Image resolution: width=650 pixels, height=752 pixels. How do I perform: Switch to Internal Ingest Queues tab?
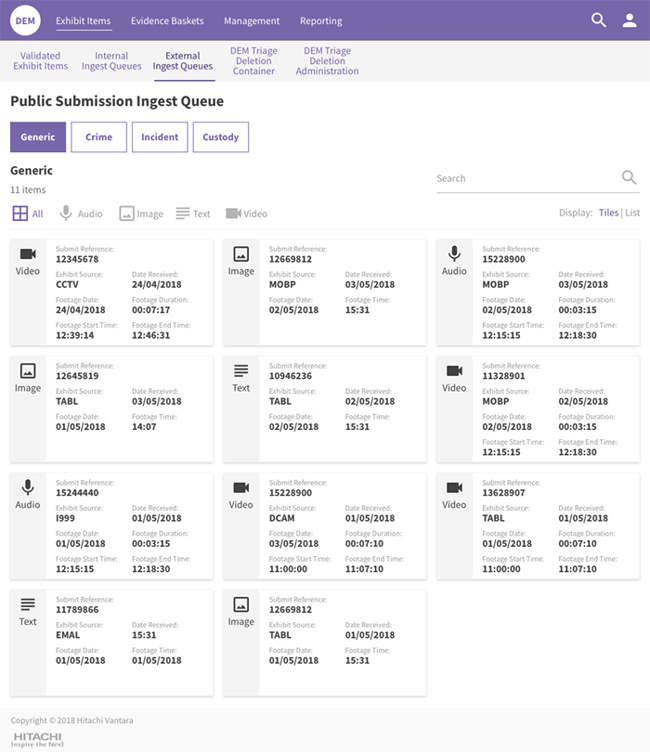(111, 62)
